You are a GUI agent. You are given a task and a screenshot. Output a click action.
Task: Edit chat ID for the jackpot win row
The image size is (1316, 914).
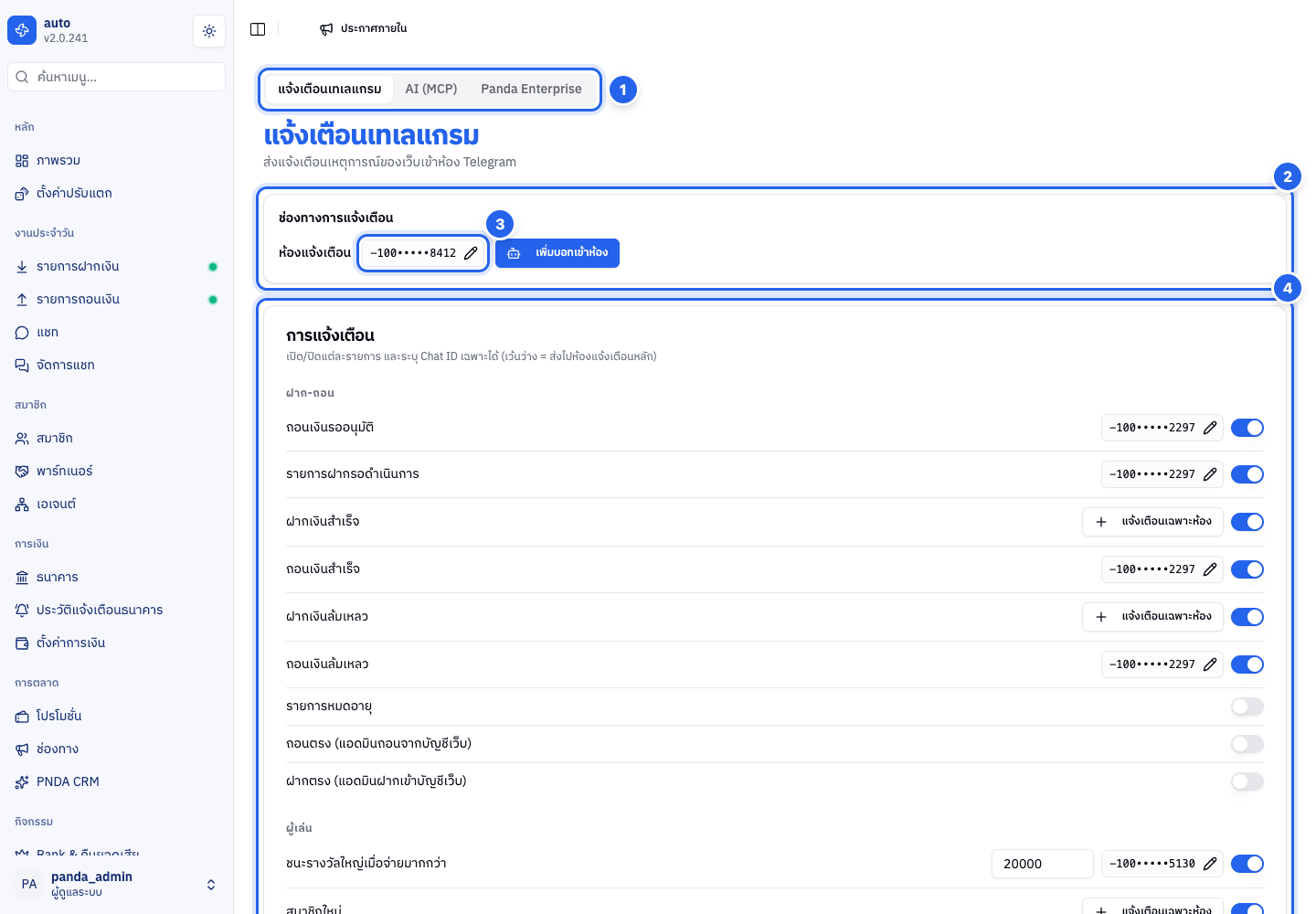(1210, 864)
